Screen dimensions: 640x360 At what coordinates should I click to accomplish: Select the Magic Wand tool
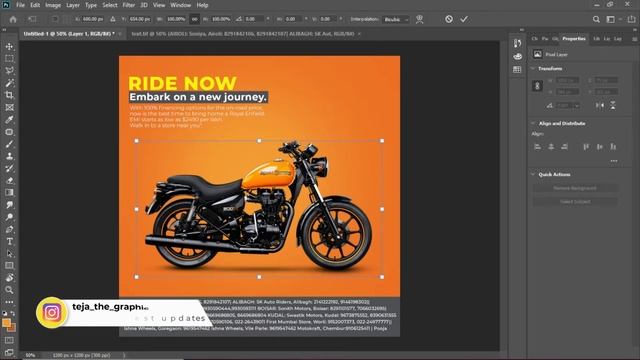(9, 83)
